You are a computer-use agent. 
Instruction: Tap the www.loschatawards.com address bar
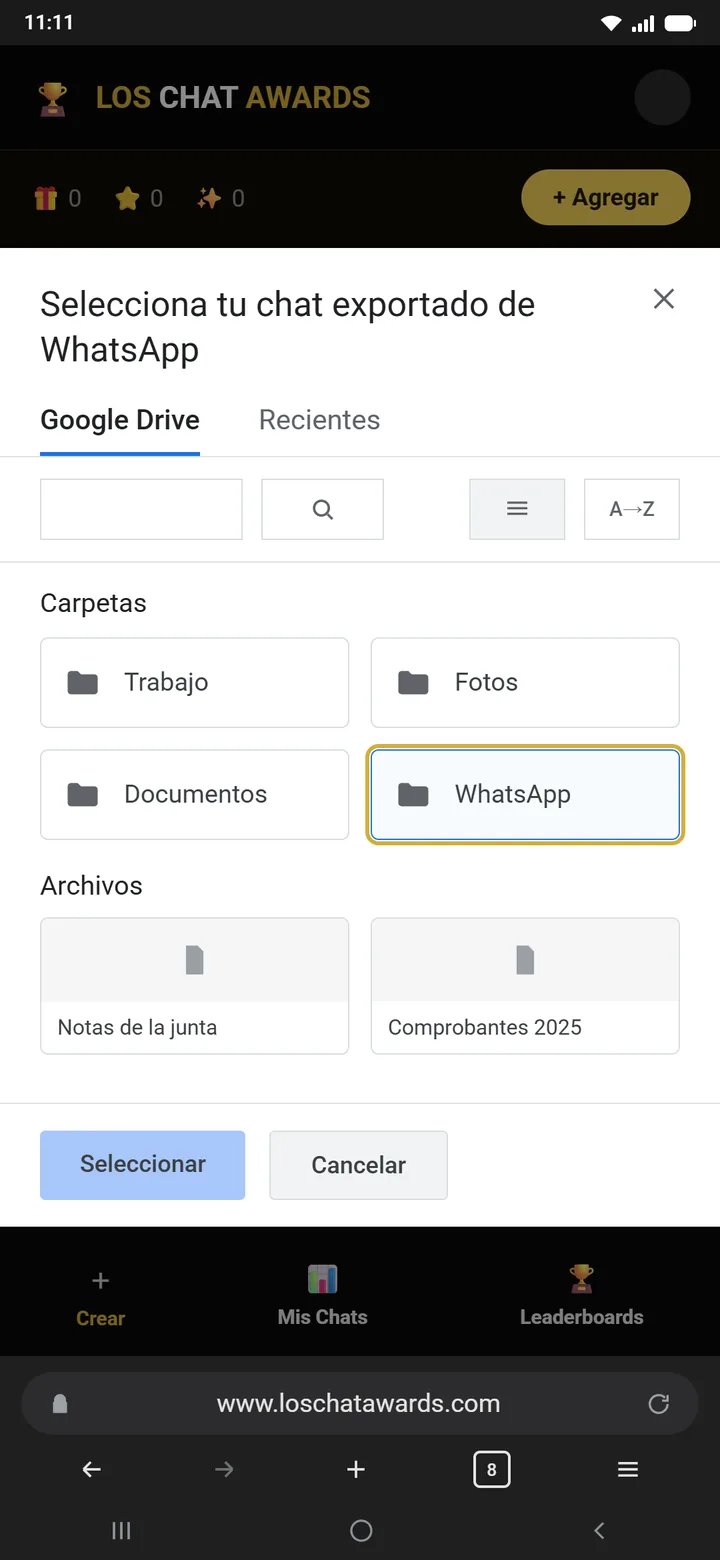(359, 1404)
